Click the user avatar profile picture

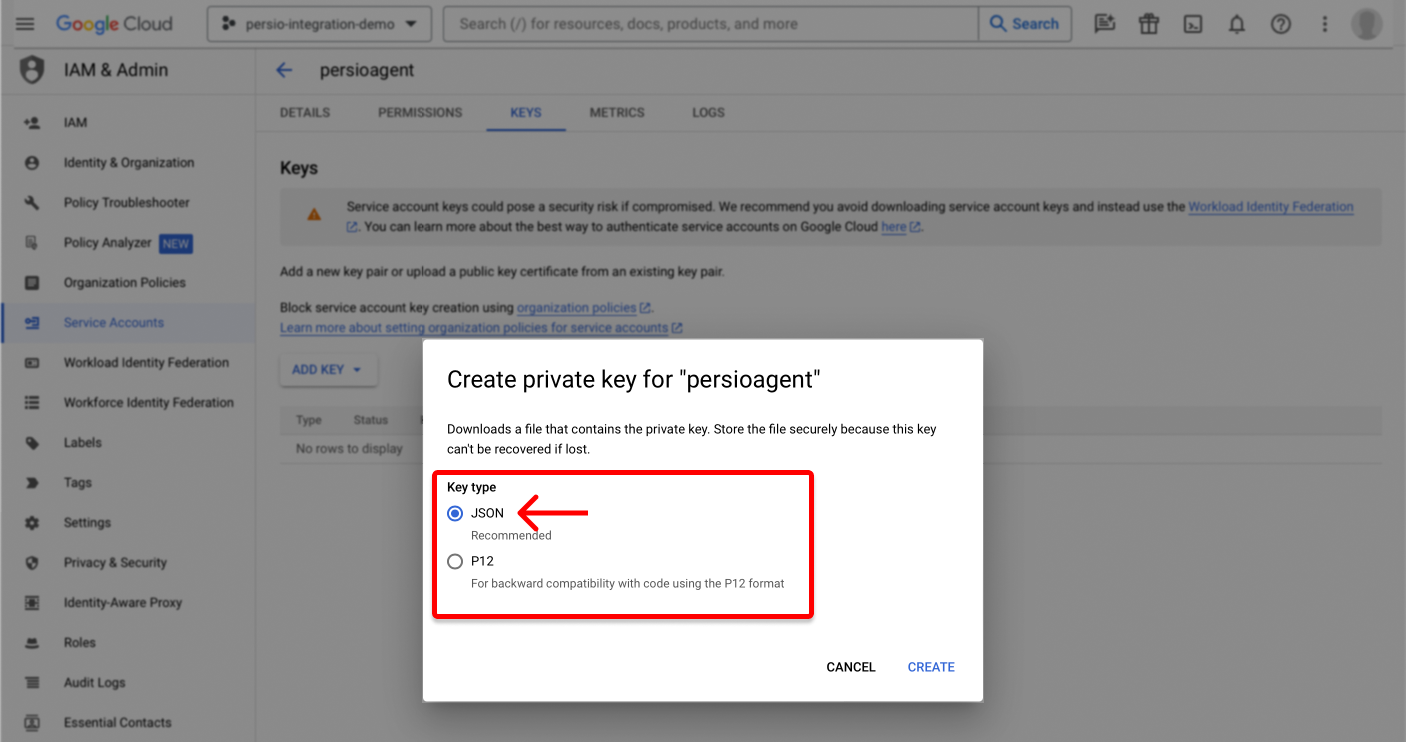1366,24
